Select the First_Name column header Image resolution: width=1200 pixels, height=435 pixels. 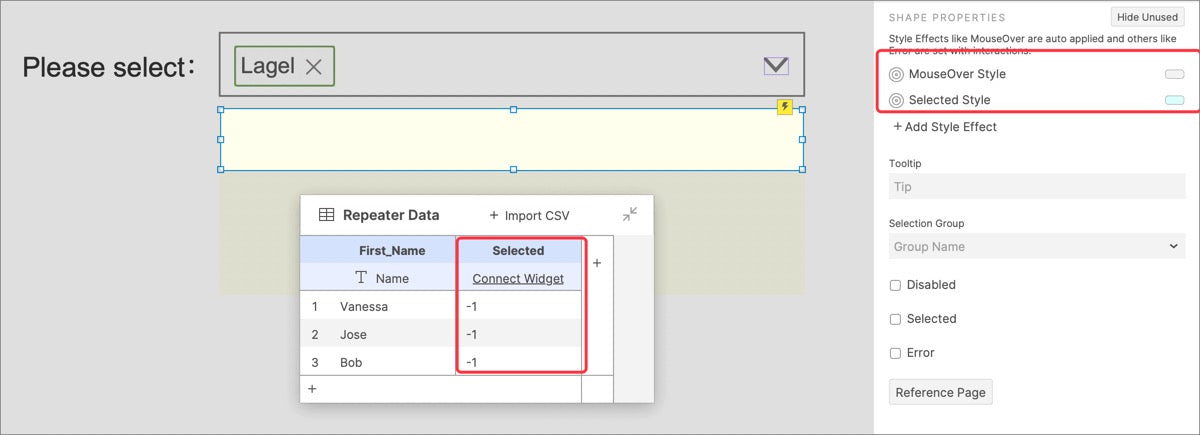(x=392, y=251)
